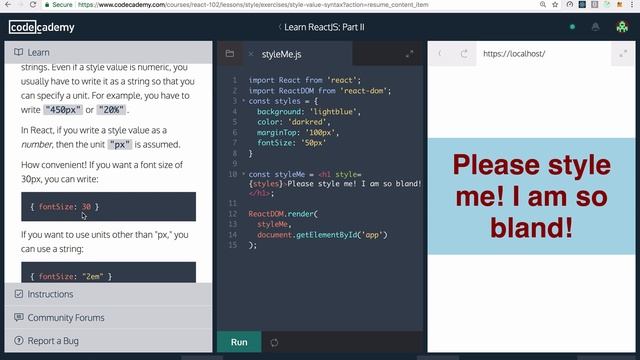Screen dimensions: 640x360
Task: Click the green status dot in header
Action: (572, 27)
